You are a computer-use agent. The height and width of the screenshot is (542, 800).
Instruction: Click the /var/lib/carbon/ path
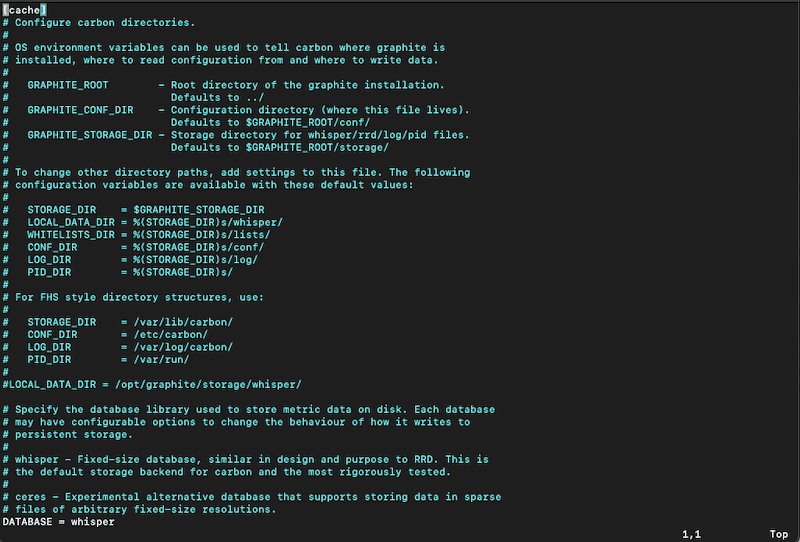tap(183, 323)
